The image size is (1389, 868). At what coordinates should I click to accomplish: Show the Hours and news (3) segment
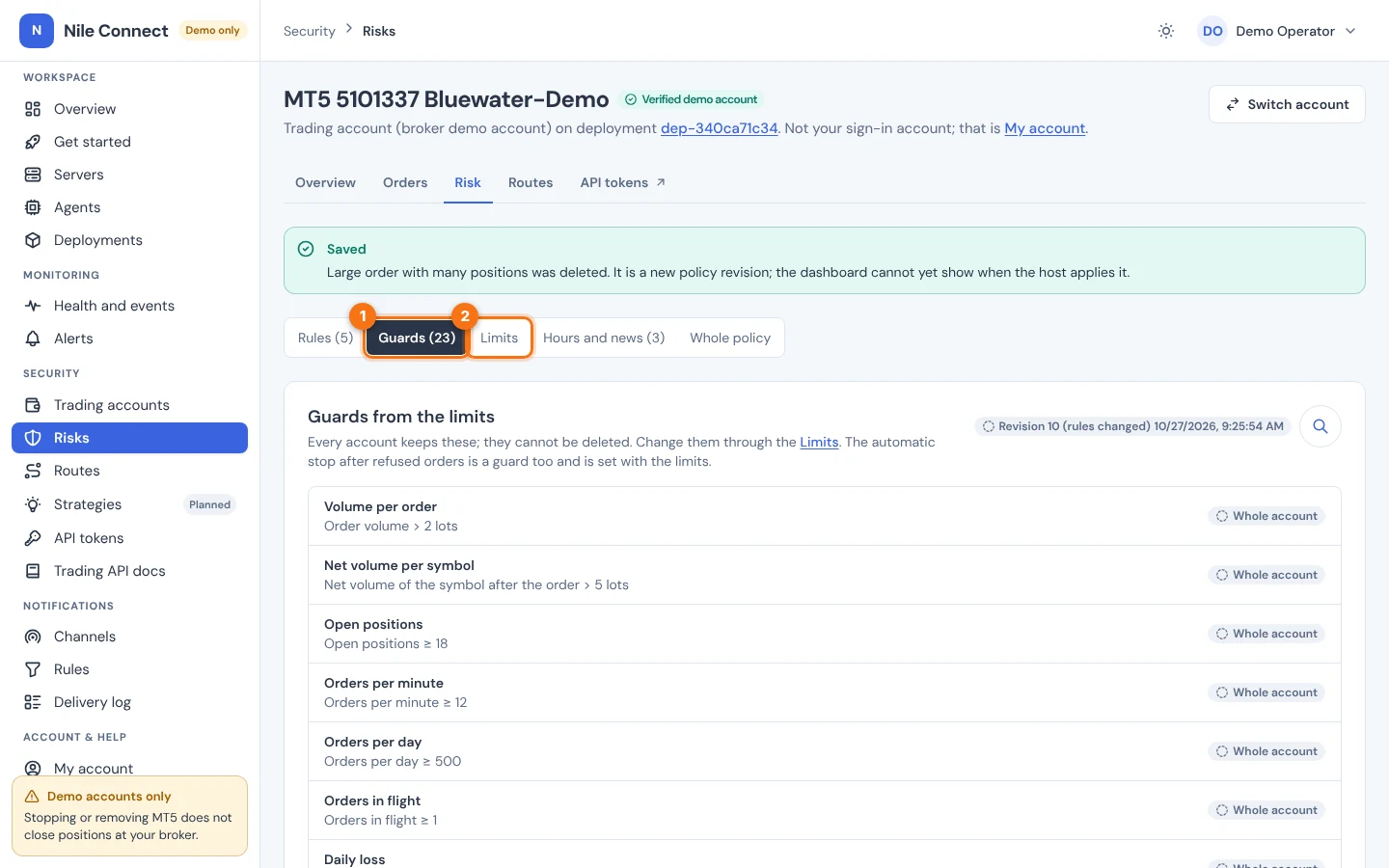604,338
